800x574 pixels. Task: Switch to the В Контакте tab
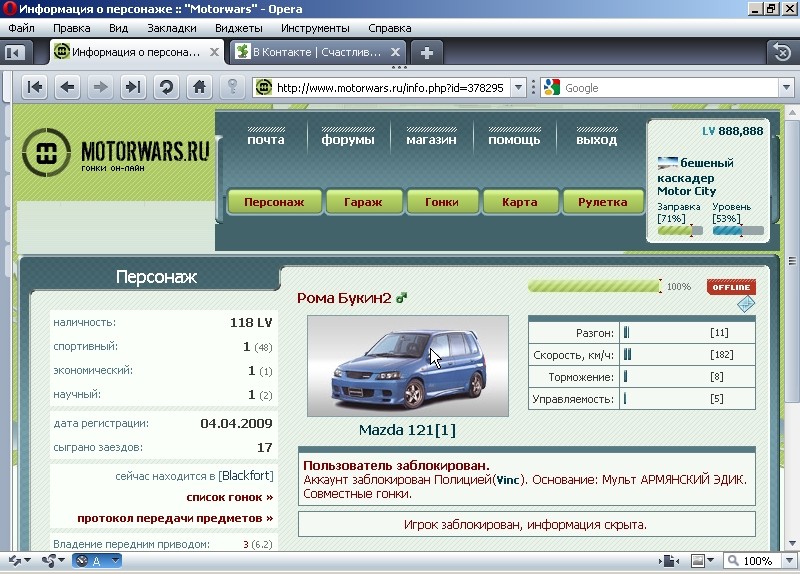316,52
